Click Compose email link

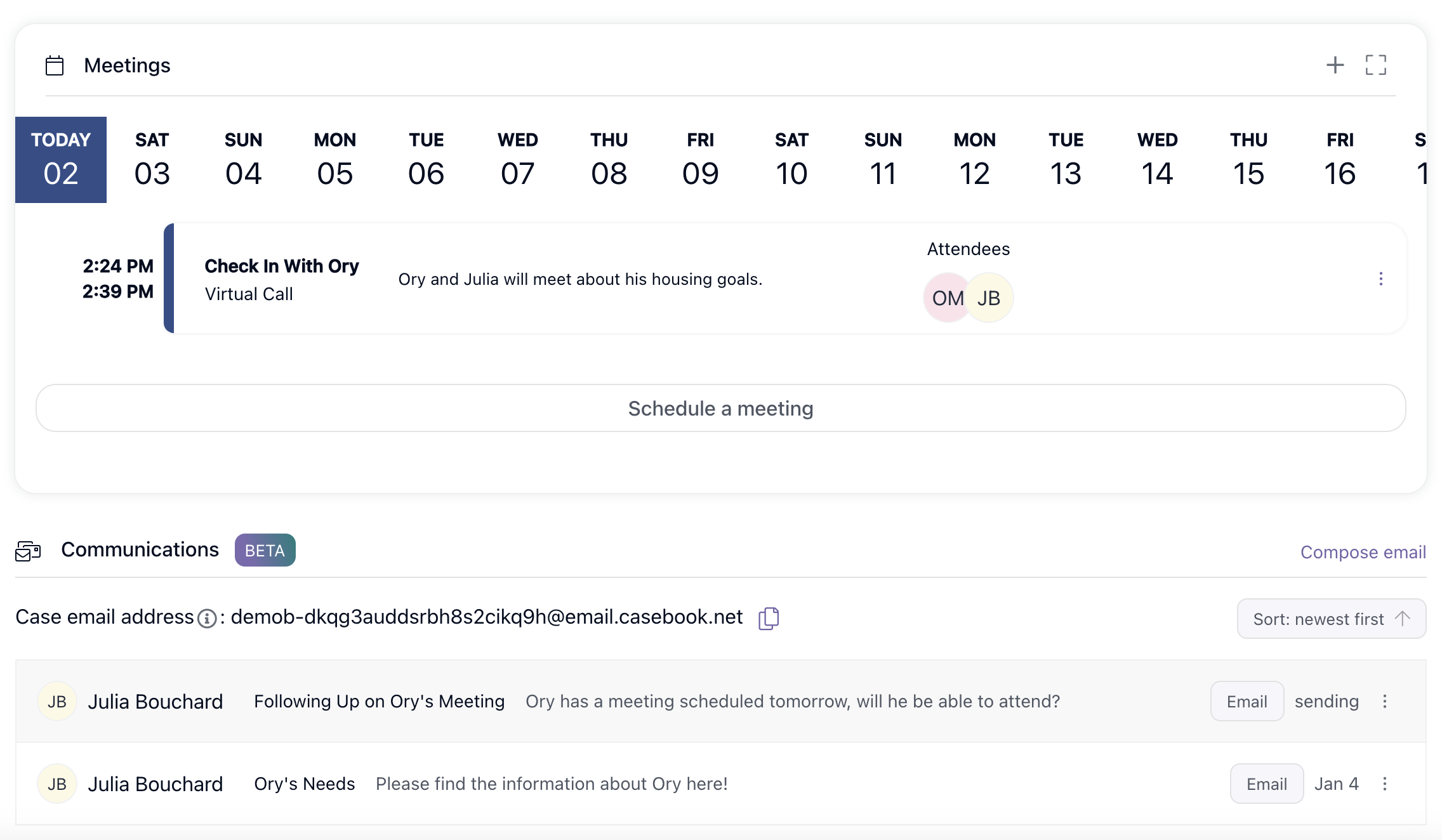[x=1363, y=552]
